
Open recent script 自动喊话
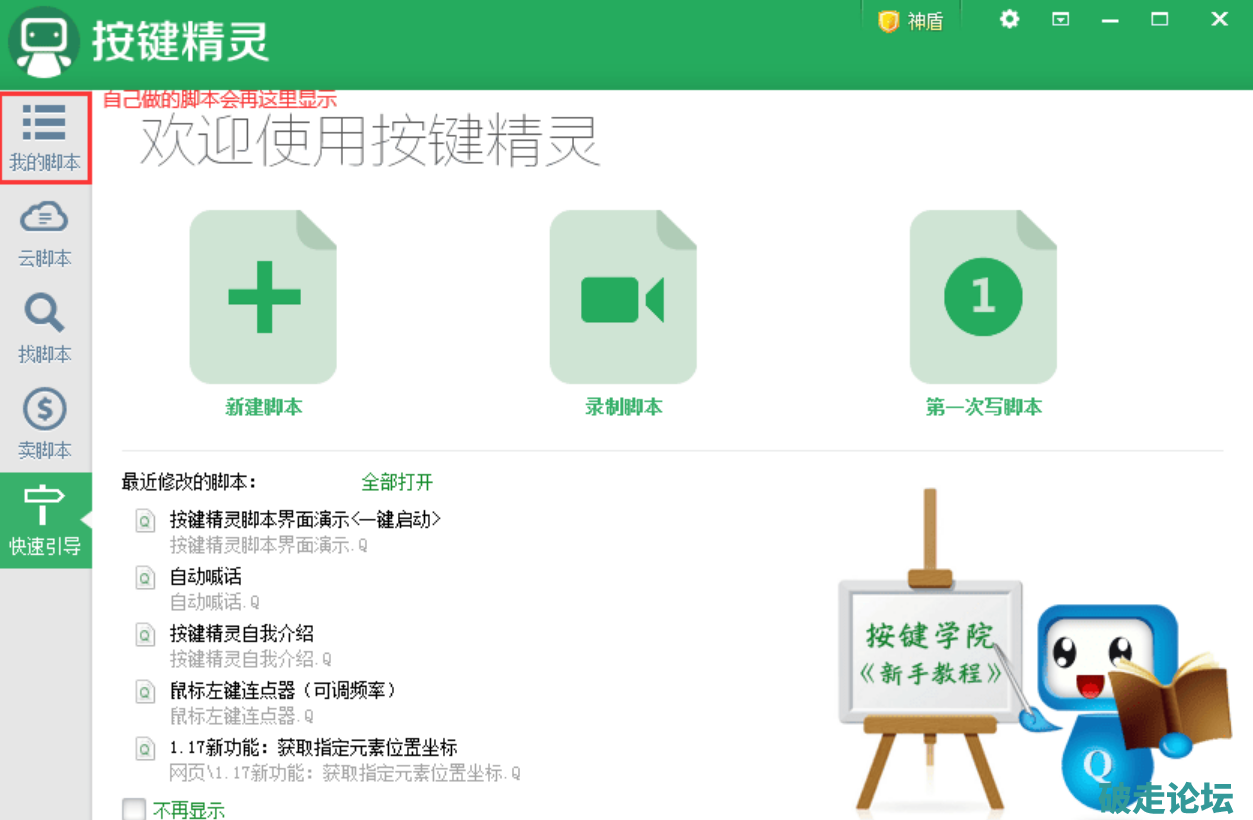[206, 577]
